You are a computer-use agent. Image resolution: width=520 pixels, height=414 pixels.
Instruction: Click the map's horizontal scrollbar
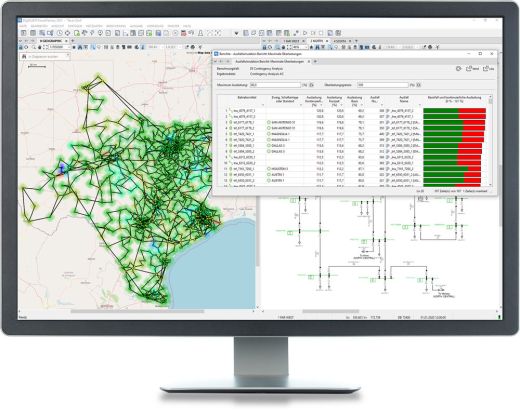click(x=137, y=311)
